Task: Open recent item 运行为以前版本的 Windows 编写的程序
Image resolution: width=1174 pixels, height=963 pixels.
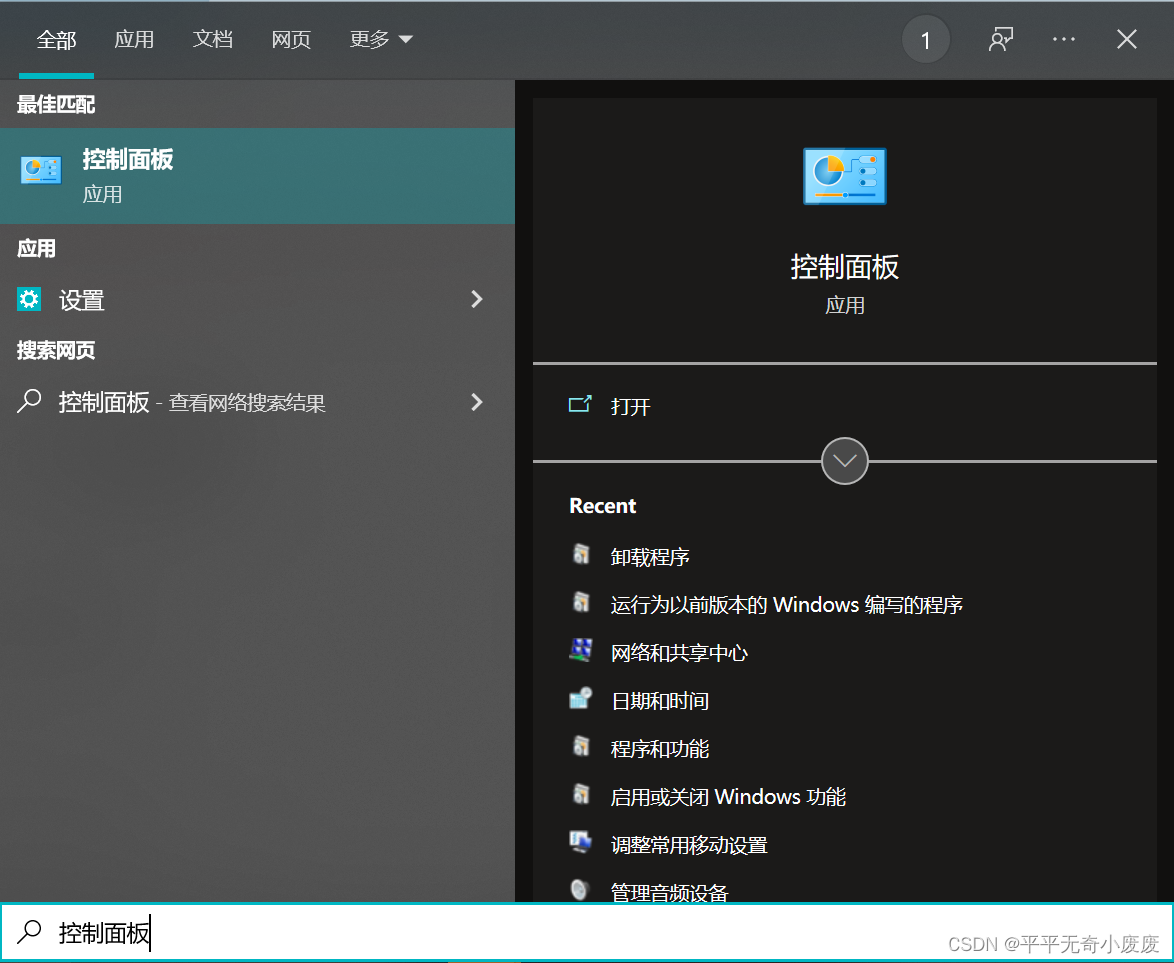Action: pyautogui.click(x=786, y=604)
